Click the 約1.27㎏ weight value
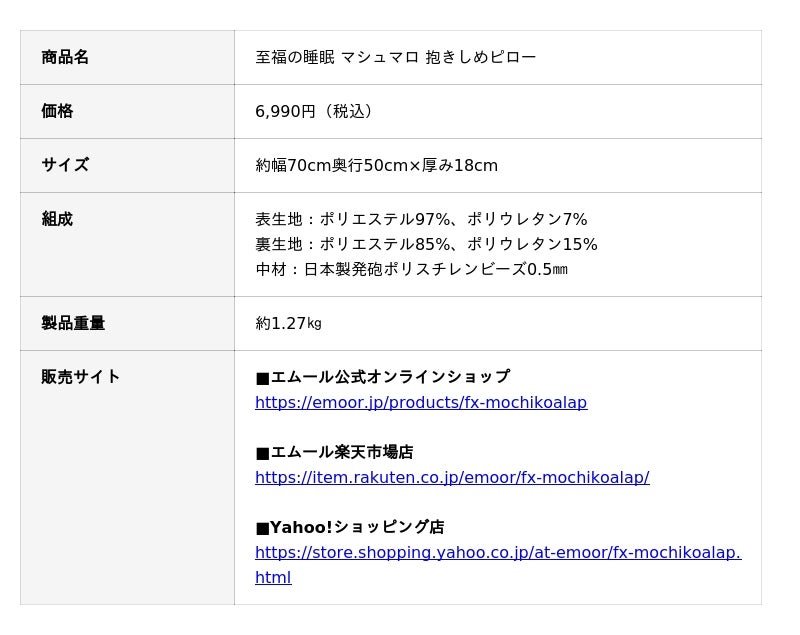This screenshot has width=800, height=635. tap(288, 323)
